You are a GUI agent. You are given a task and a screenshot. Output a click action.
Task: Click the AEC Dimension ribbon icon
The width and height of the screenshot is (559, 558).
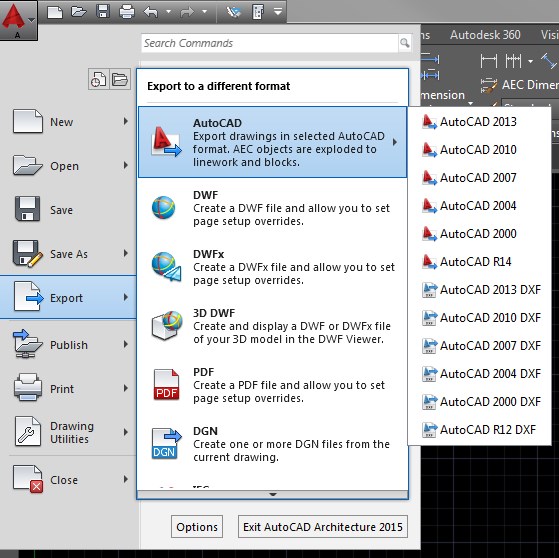pos(488,86)
